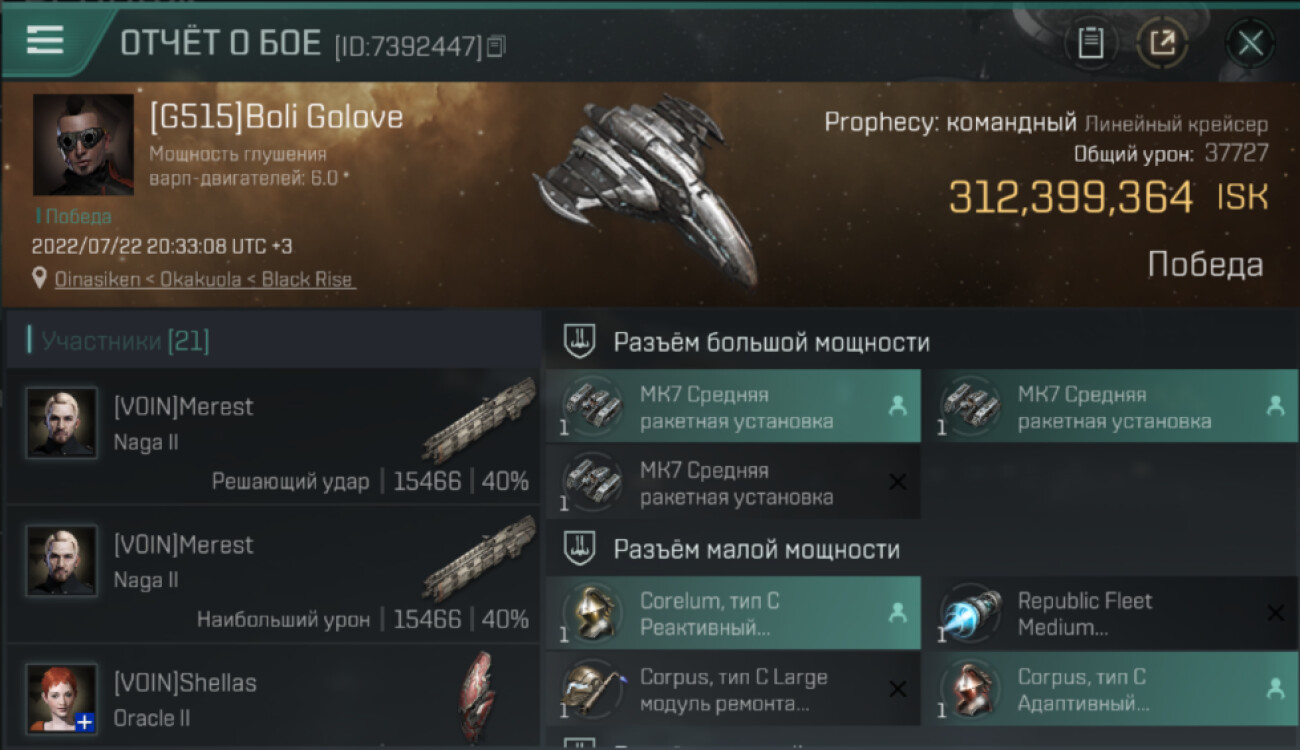1300x750 pixels.
Task: Select Republic Fleet Medium module
Action: click(x=1110, y=614)
